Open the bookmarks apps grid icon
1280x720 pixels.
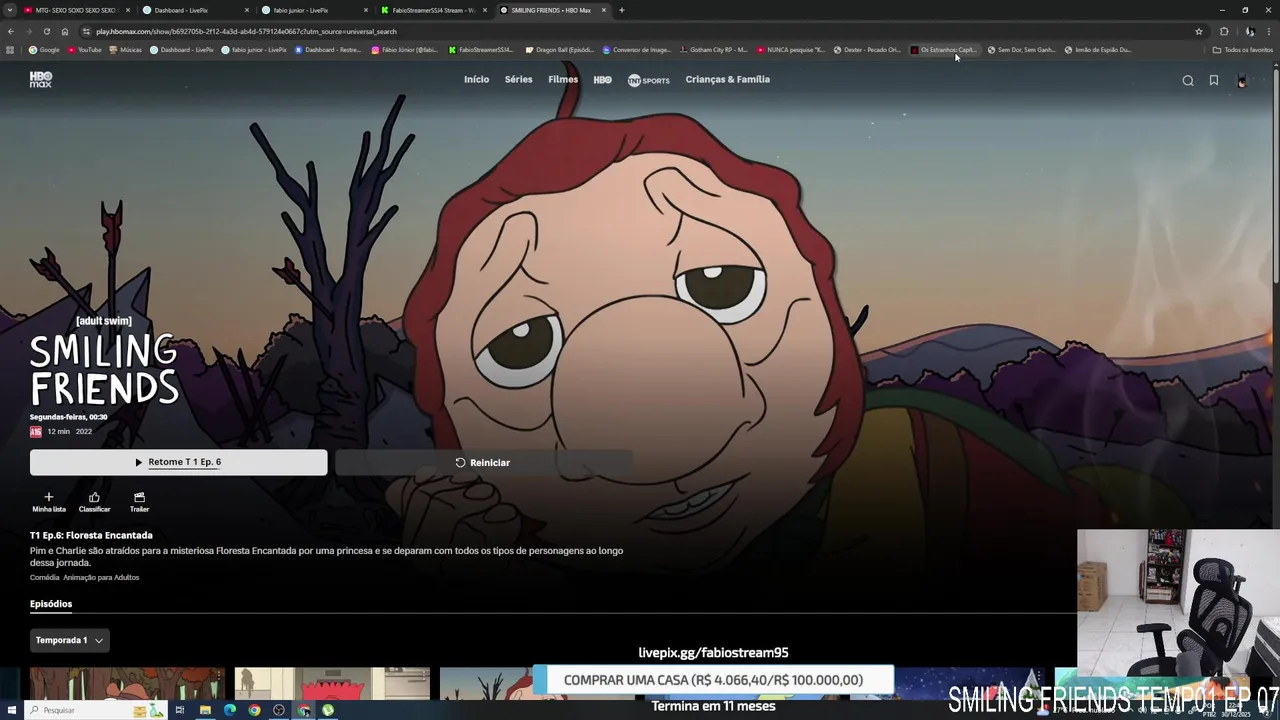(10, 50)
